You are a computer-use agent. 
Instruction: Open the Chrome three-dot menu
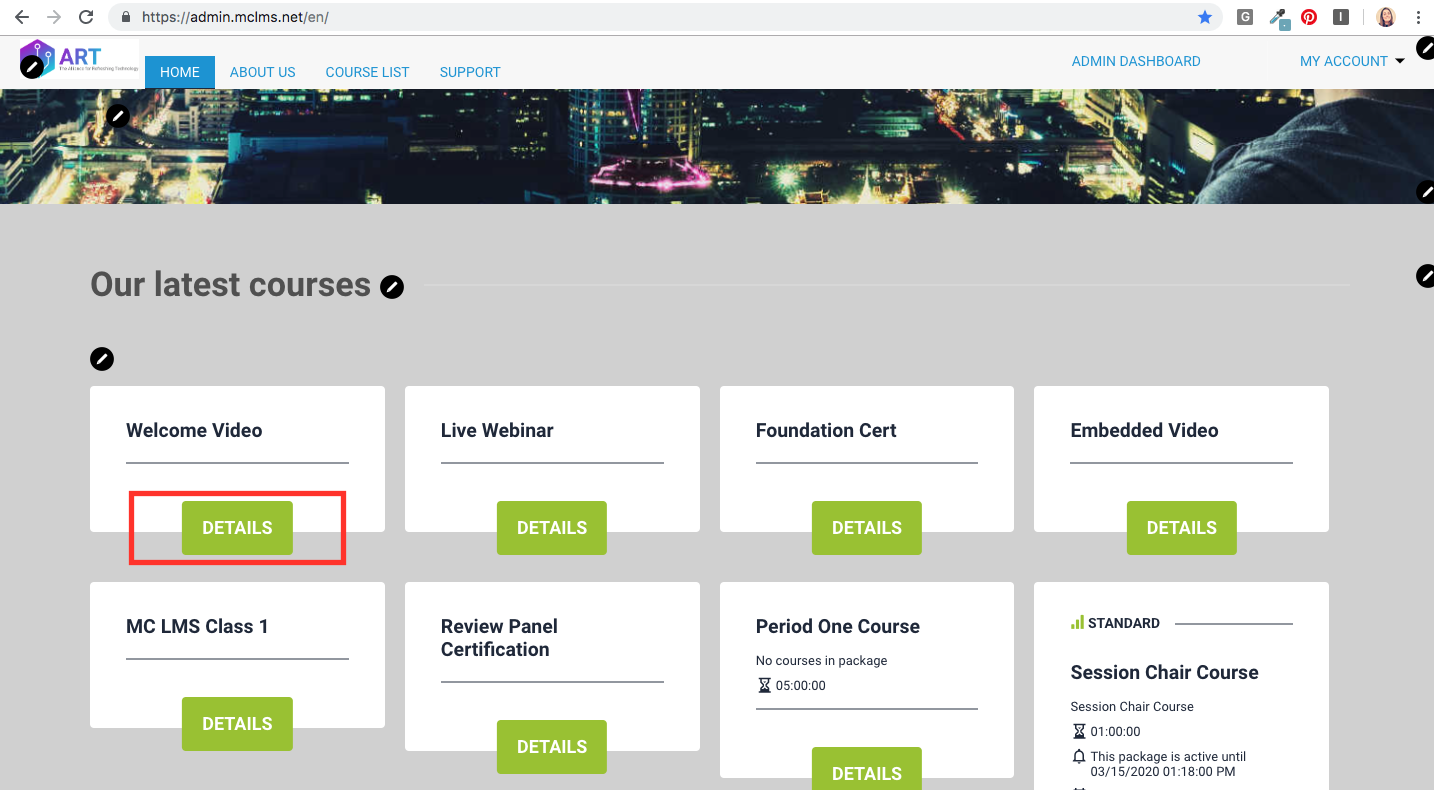click(1419, 16)
